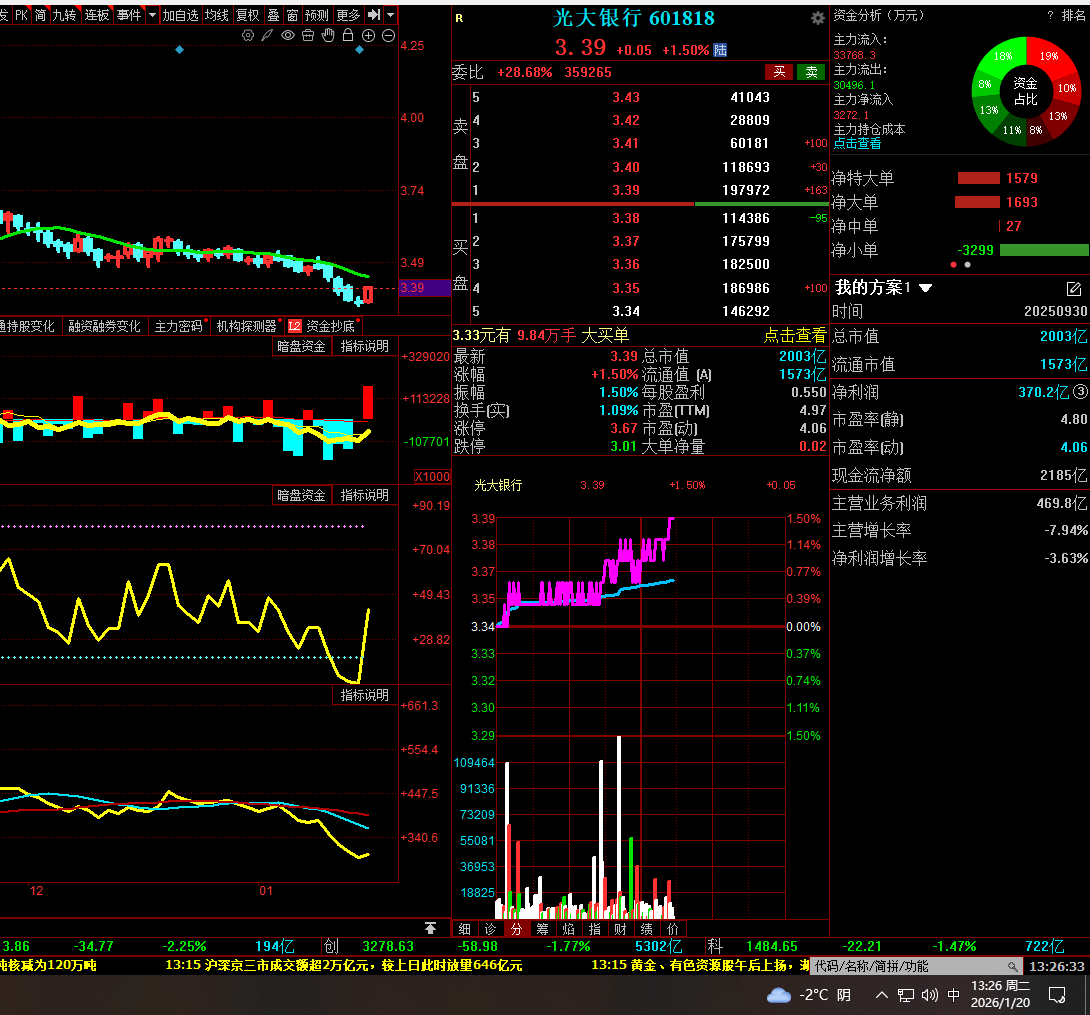Open the 九转 indicator
The width and height of the screenshot is (1090, 1015).
pos(65,15)
